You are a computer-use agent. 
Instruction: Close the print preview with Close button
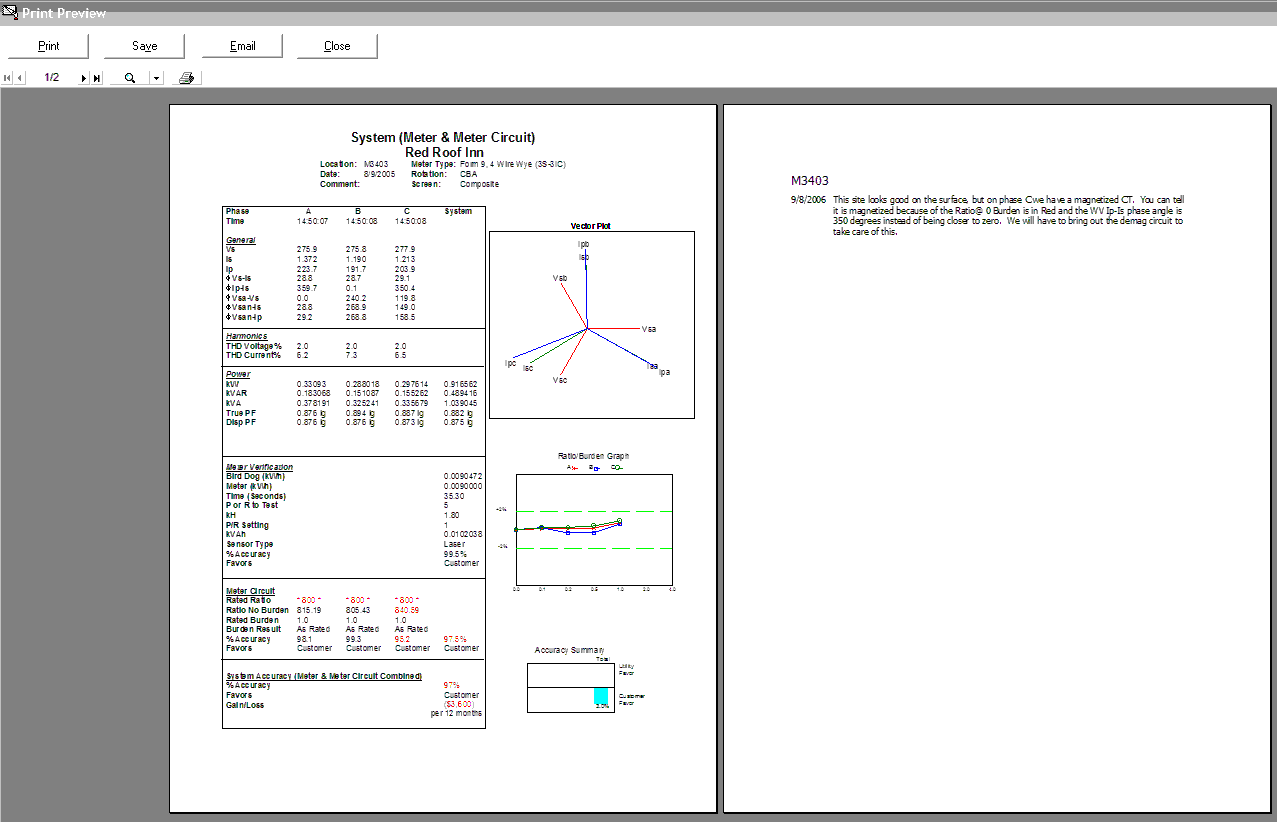tap(337, 46)
